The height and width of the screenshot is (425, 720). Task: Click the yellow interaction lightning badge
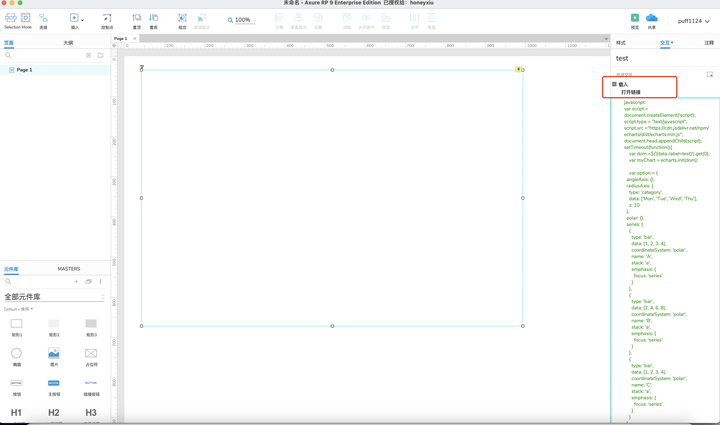pyautogui.click(x=518, y=69)
